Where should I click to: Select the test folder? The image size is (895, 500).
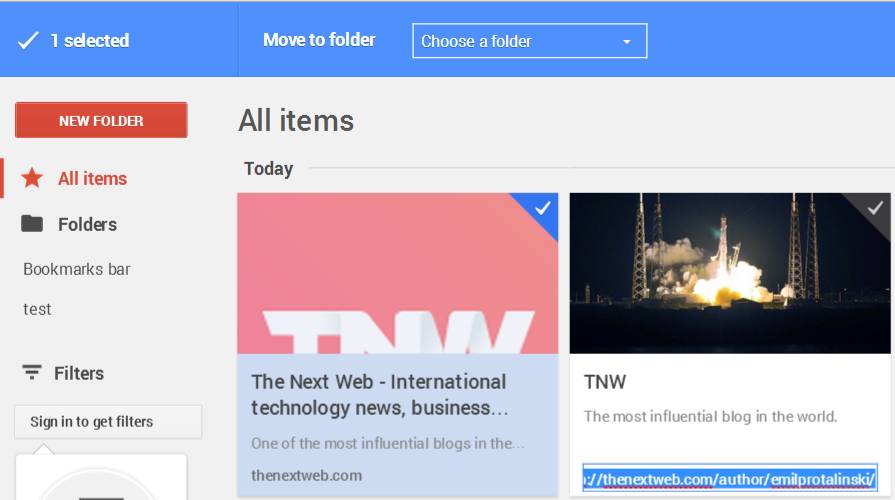(37, 309)
